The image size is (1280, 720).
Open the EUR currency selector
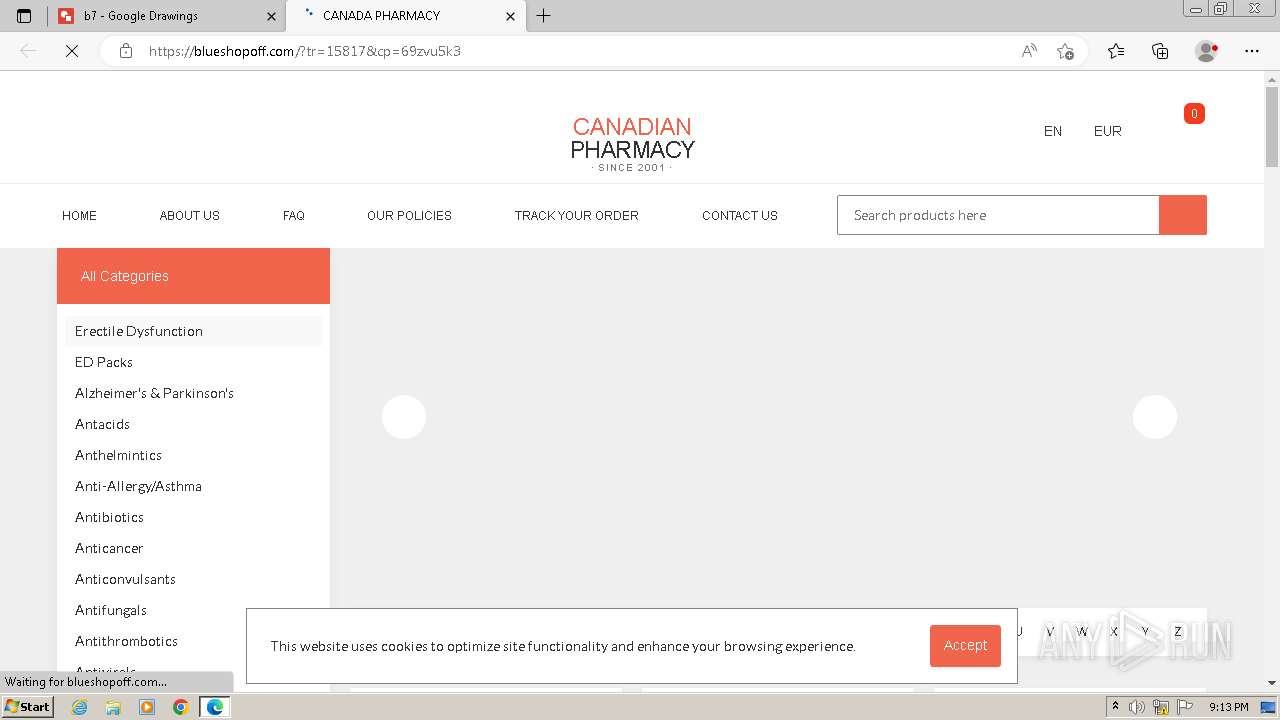pyautogui.click(x=1108, y=131)
